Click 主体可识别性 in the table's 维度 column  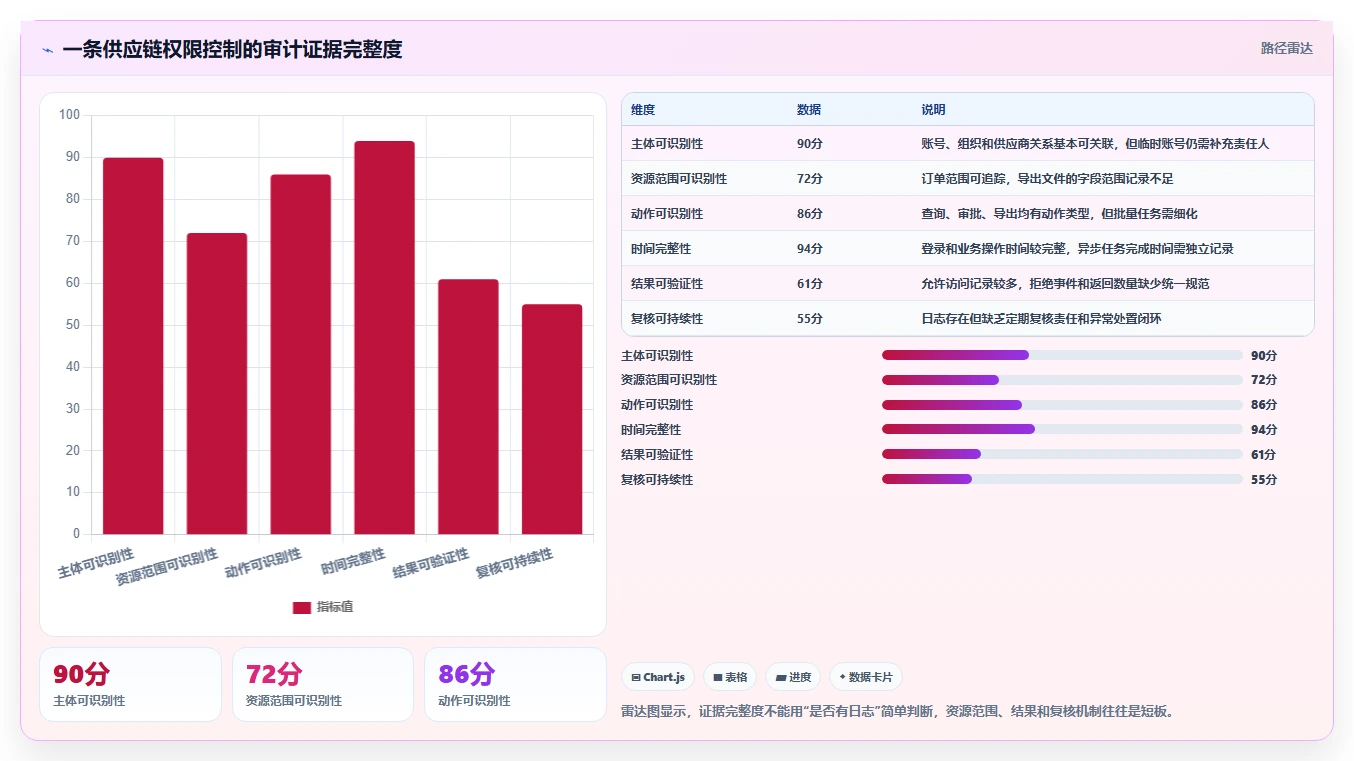[667, 144]
